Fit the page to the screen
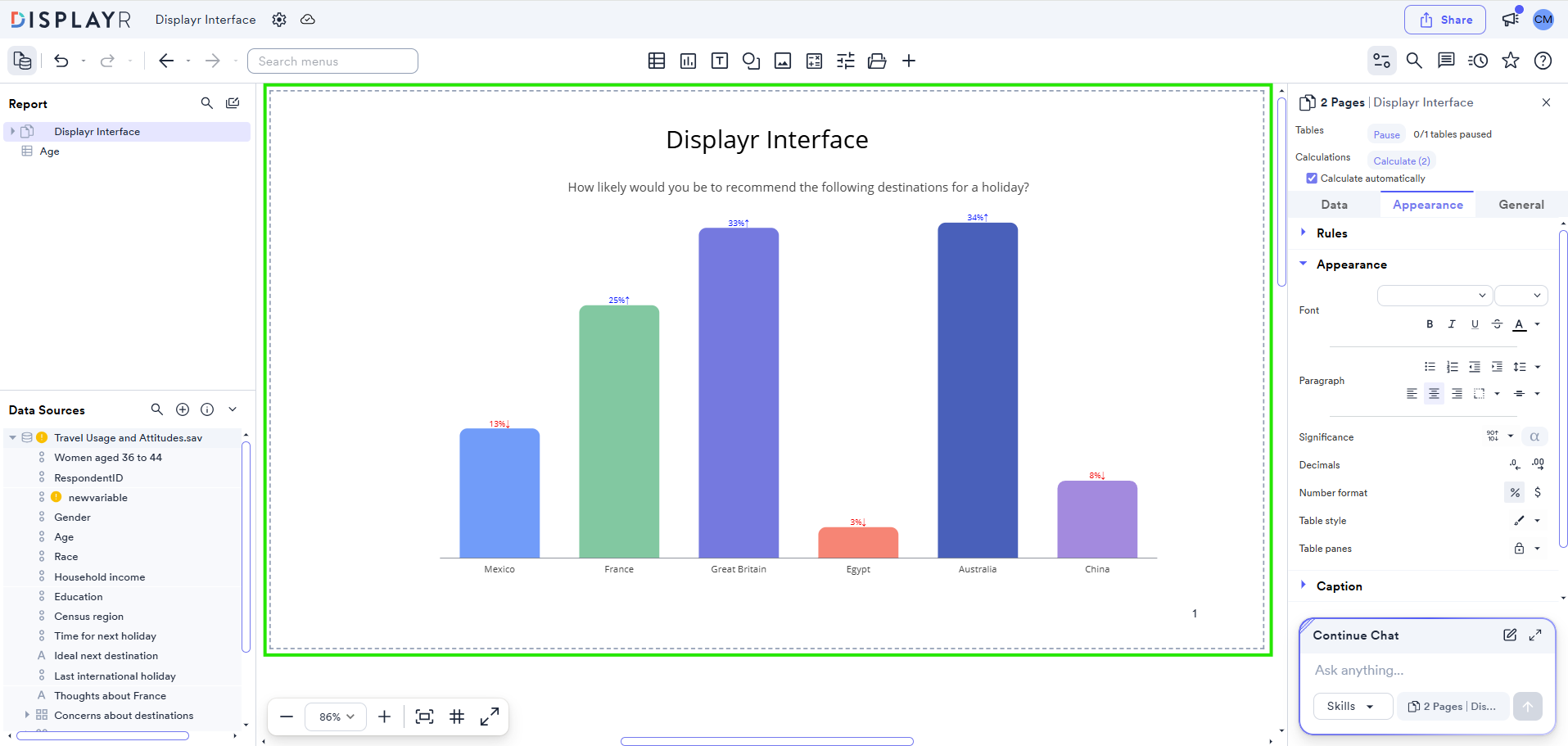 click(x=424, y=717)
